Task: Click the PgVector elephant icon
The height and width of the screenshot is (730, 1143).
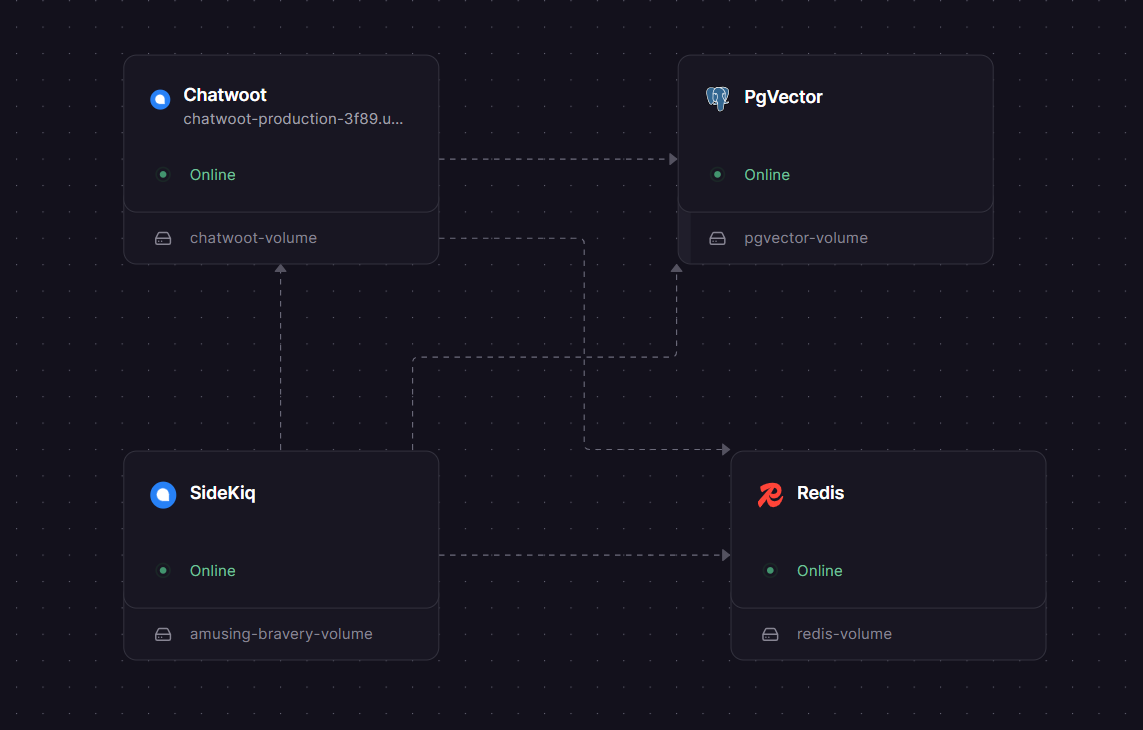Action: [x=717, y=97]
